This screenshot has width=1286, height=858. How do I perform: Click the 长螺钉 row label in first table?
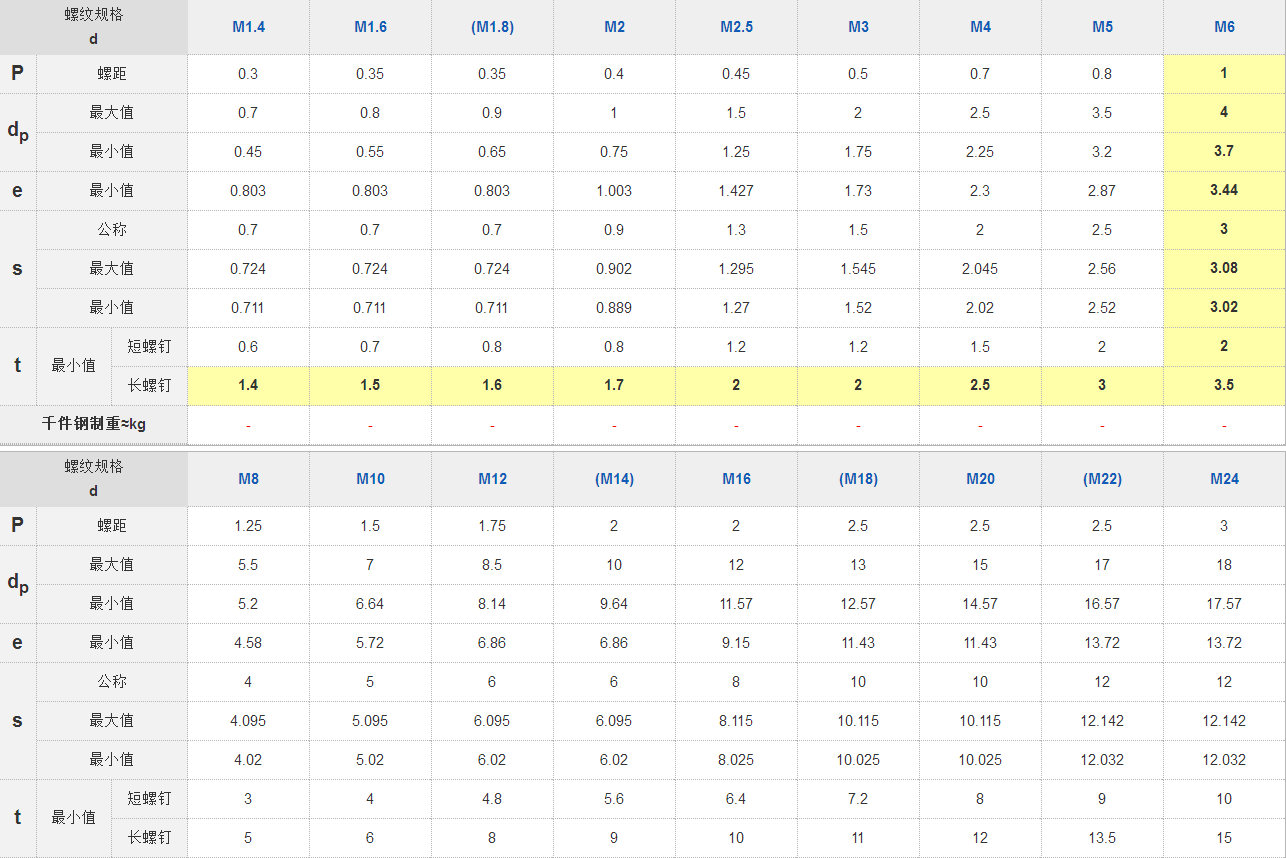click(149, 385)
